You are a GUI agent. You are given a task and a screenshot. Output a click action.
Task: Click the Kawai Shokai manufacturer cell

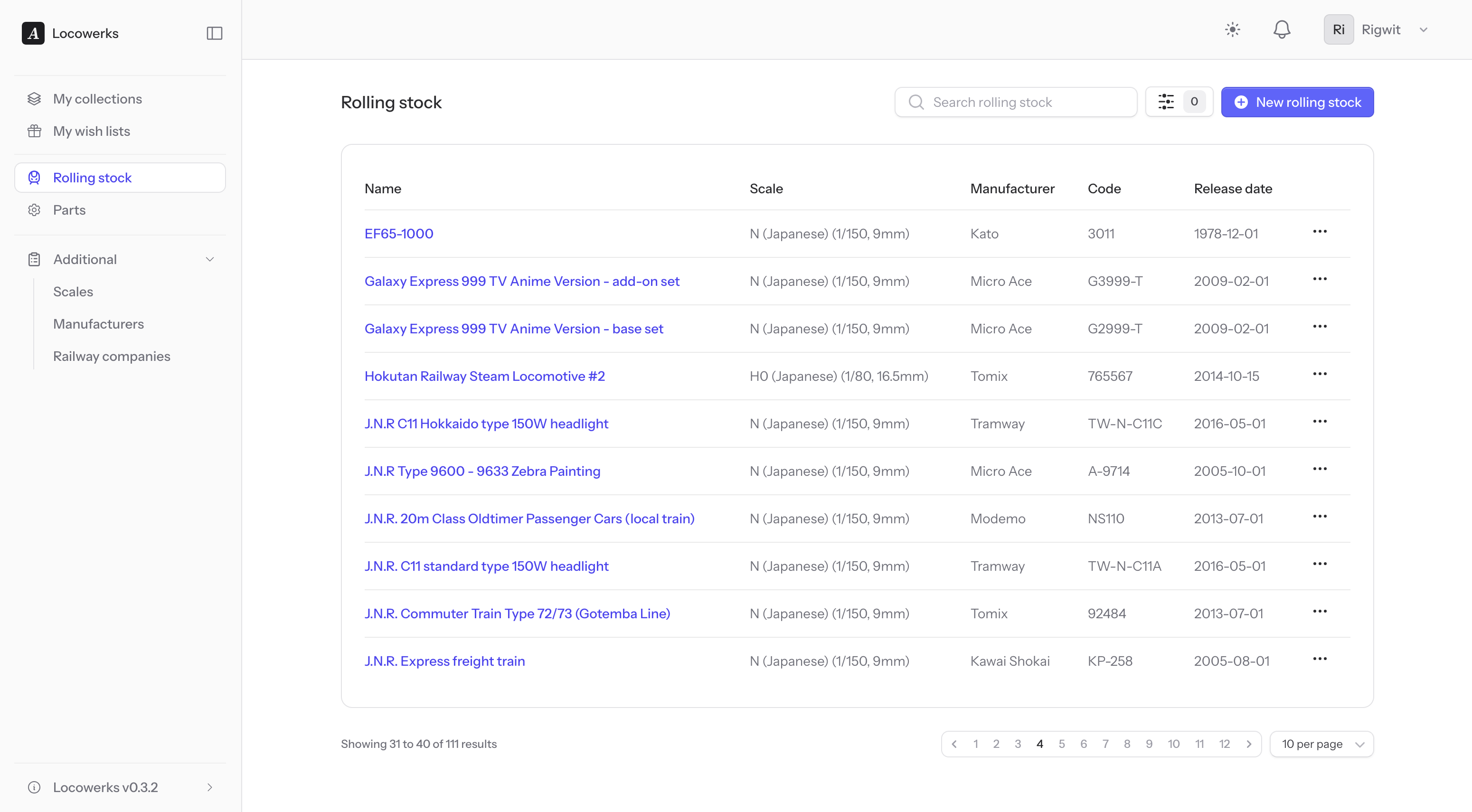pyautogui.click(x=1010, y=661)
